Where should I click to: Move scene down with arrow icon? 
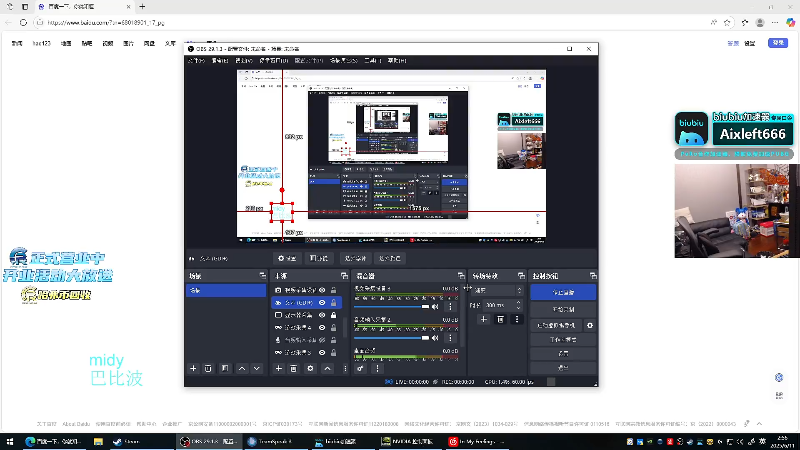pyautogui.click(x=257, y=368)
